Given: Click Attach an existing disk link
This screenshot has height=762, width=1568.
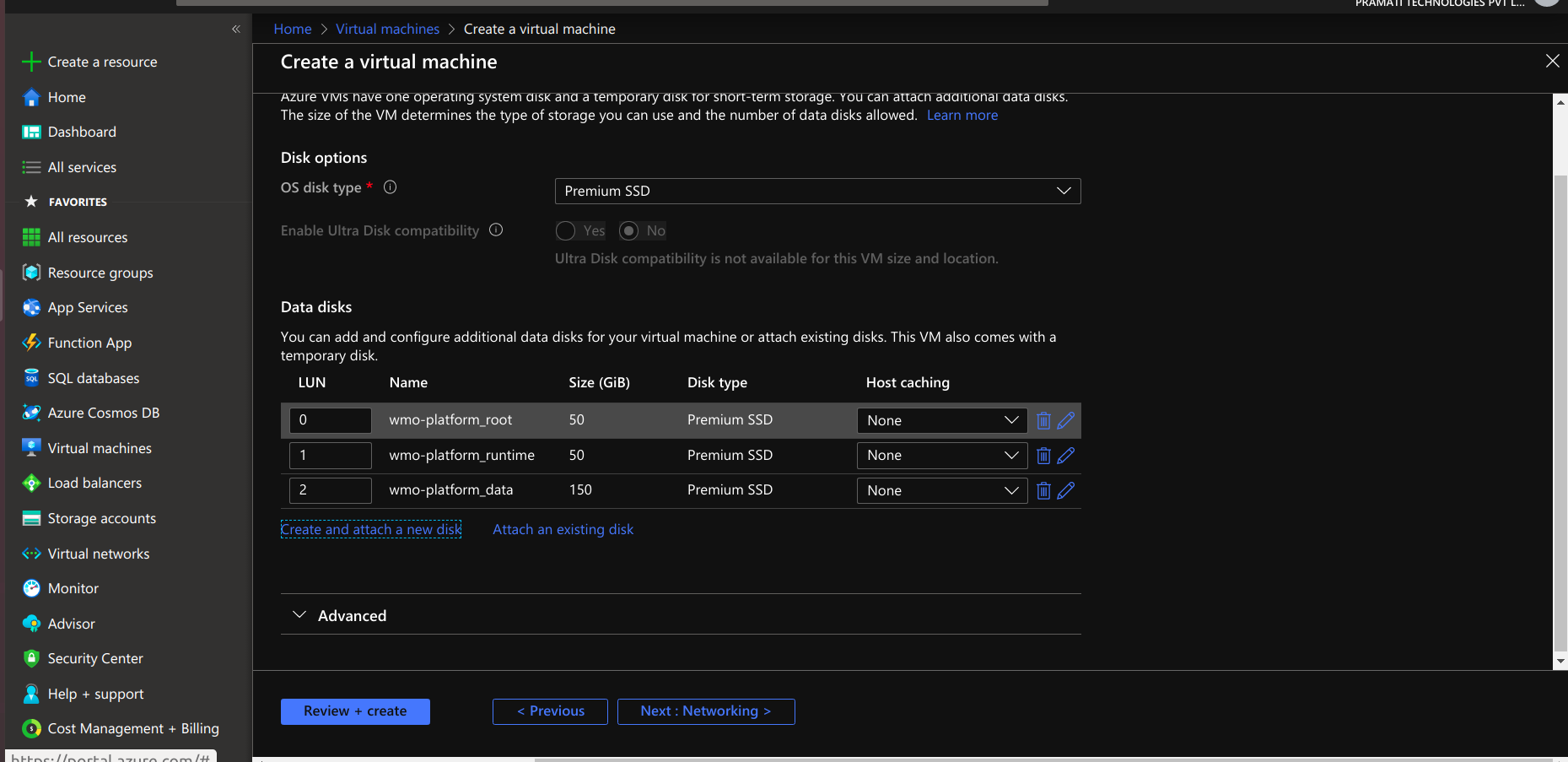Looking at the screenshot, I should [x=563, y=529].
